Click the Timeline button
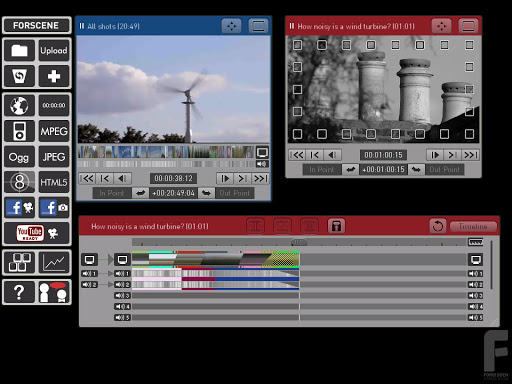Image resolution: width=512 pixels, height=384 pixels. coord(473,226)
